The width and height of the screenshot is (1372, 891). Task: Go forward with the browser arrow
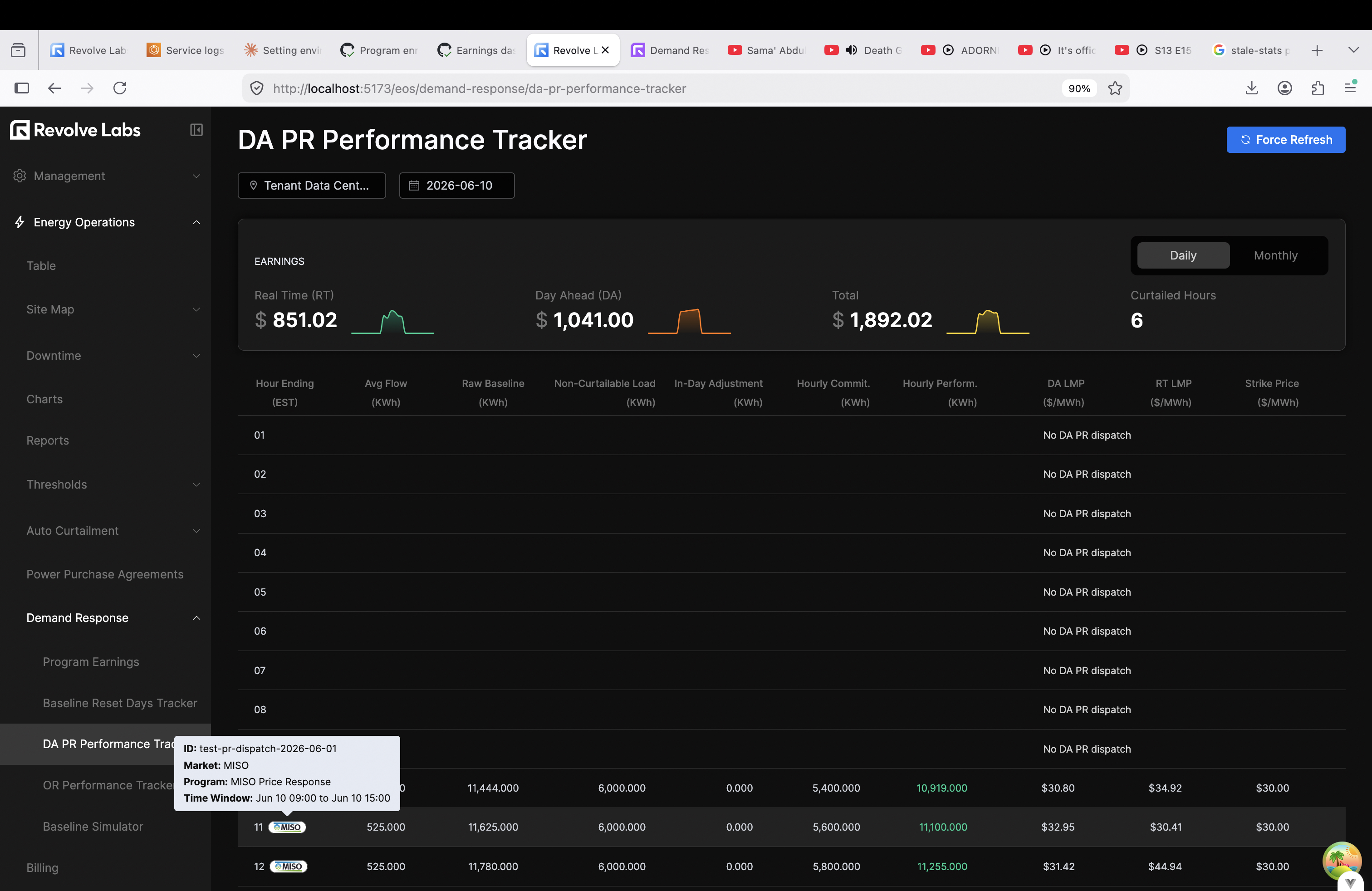[87, 88]
